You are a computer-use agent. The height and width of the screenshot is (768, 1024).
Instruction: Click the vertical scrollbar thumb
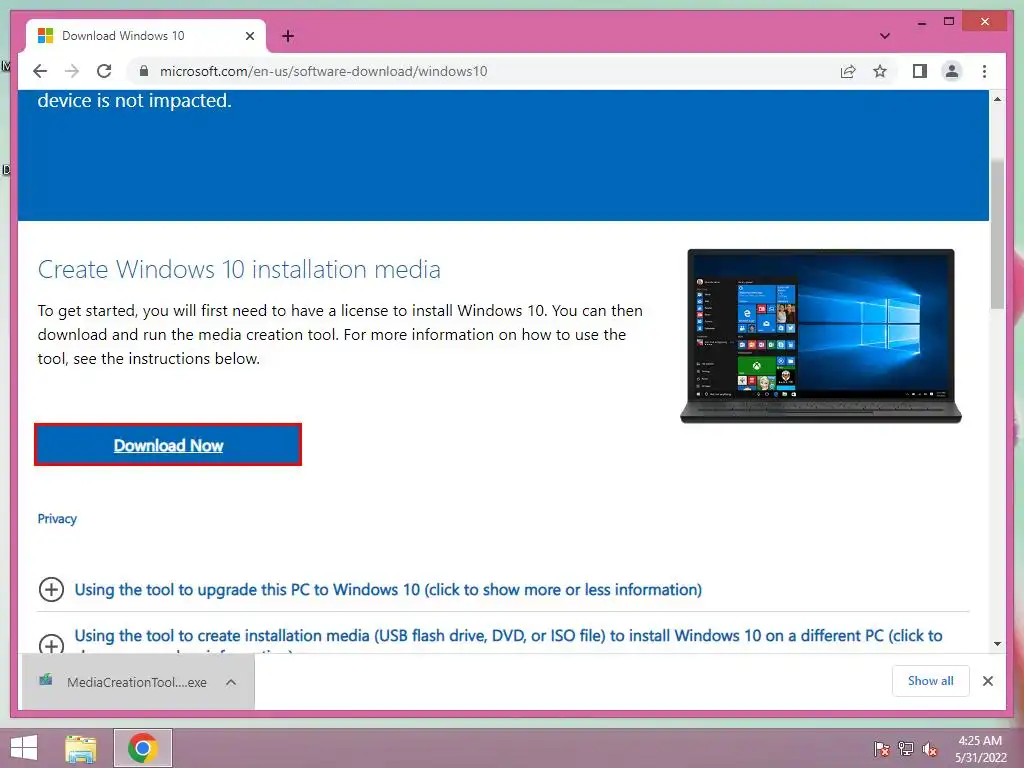point(997,234)
